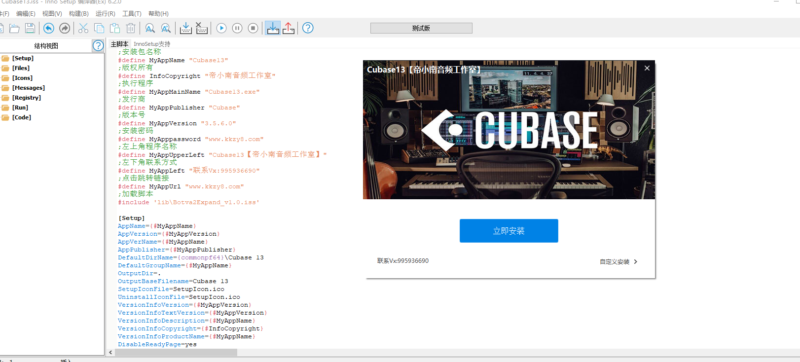Click the #define InfoCopyright line

tap(196, 76)
